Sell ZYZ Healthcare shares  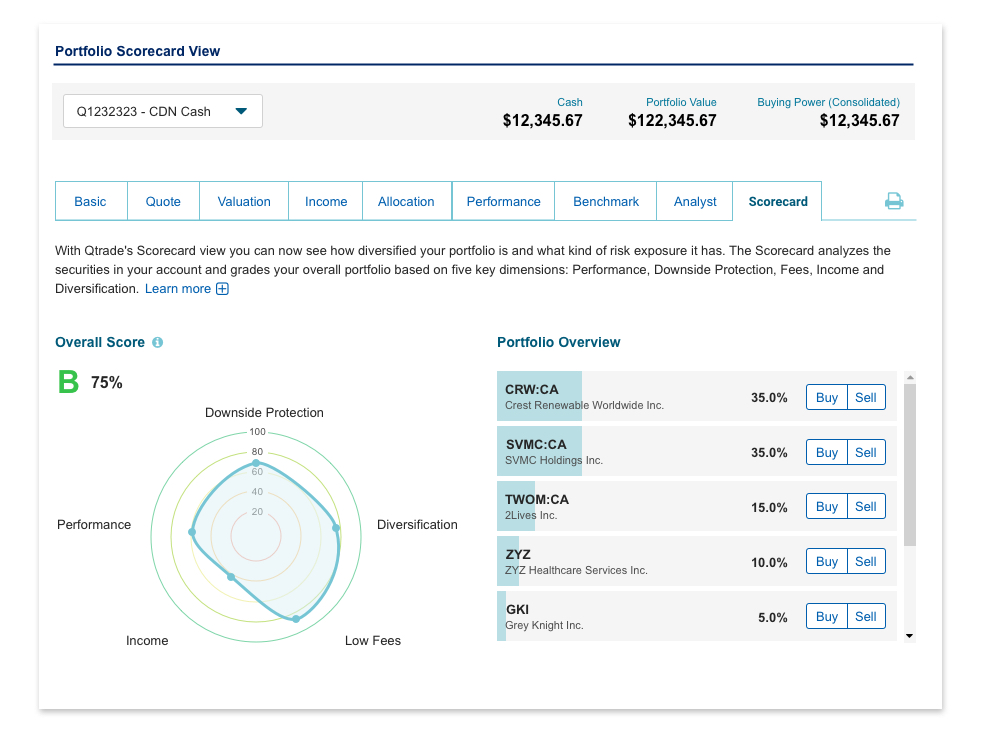(866, 561)
